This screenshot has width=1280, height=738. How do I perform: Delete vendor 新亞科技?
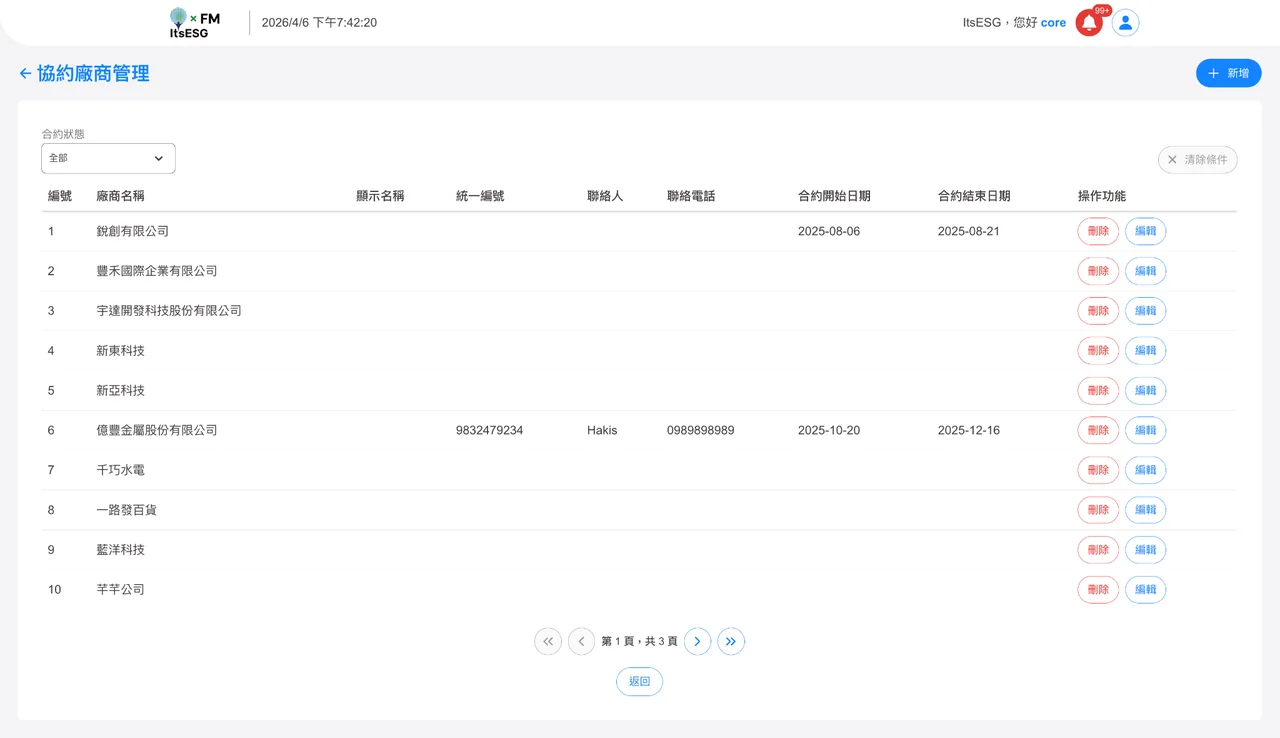click(x=1098, y=390)
